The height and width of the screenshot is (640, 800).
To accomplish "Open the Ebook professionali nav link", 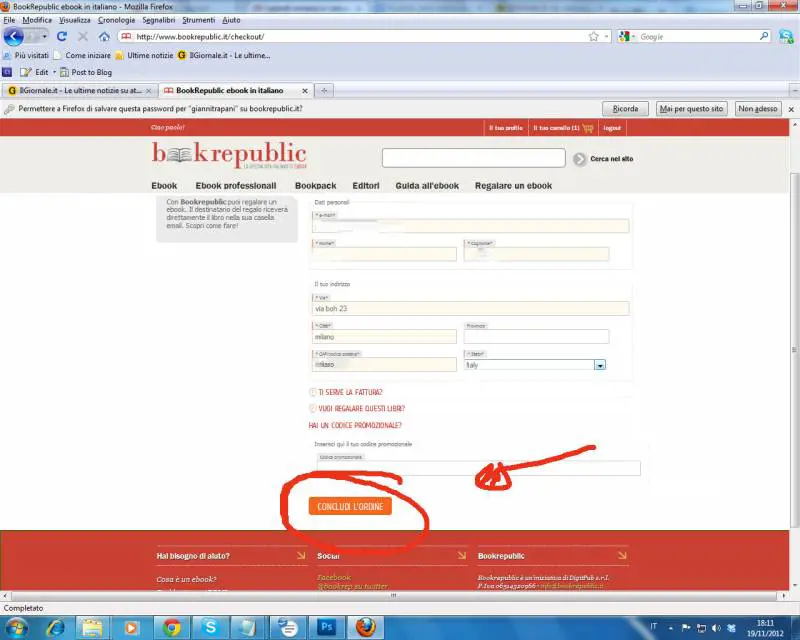I will (236, 186).
